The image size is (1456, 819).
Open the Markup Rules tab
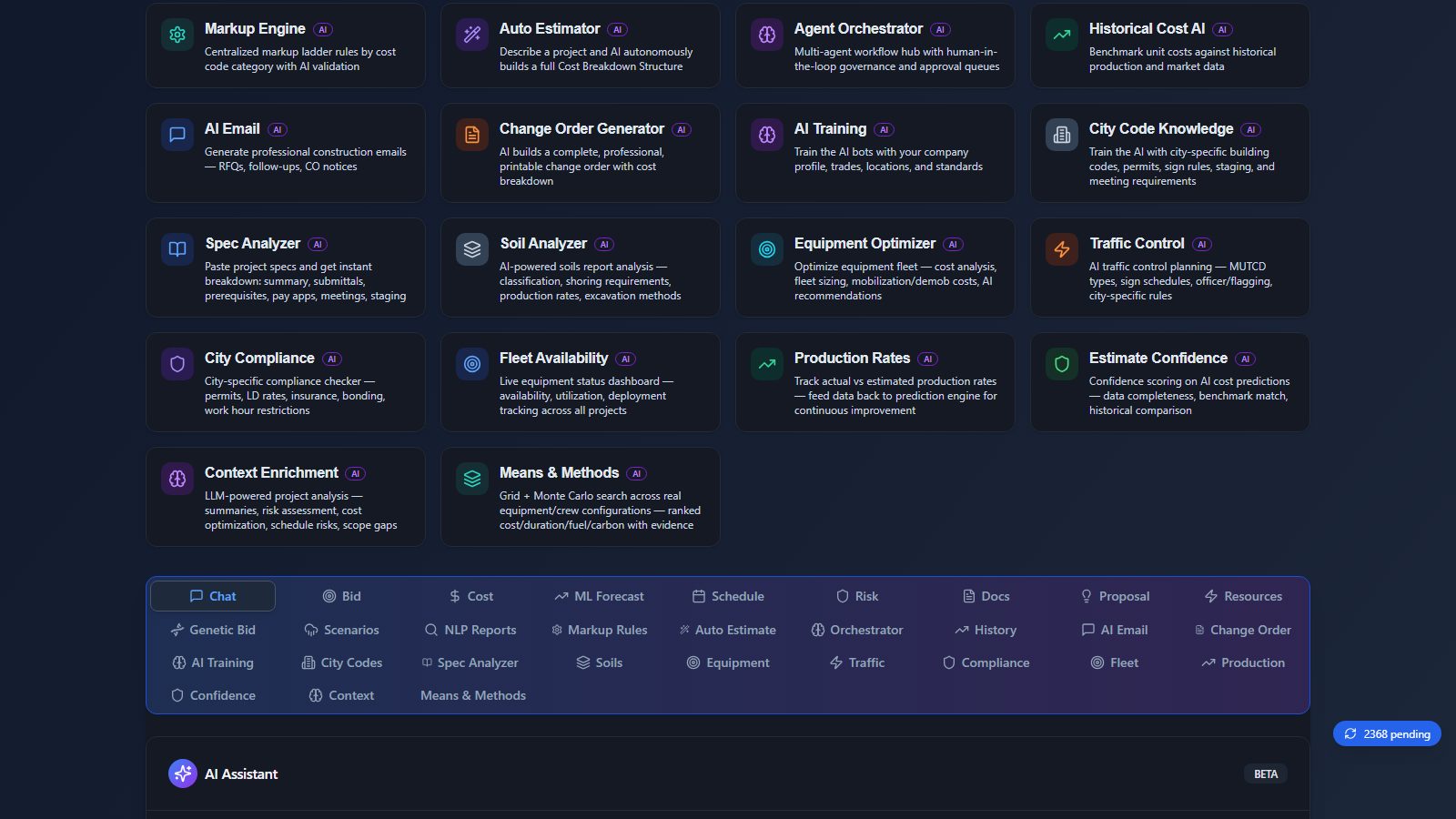600,630
